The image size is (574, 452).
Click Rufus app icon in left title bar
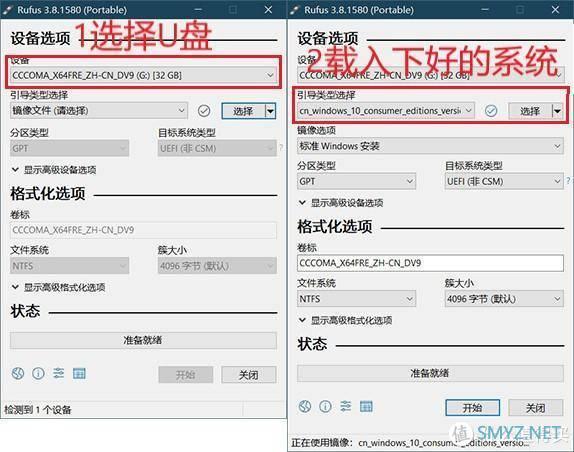tap(8, 10)
